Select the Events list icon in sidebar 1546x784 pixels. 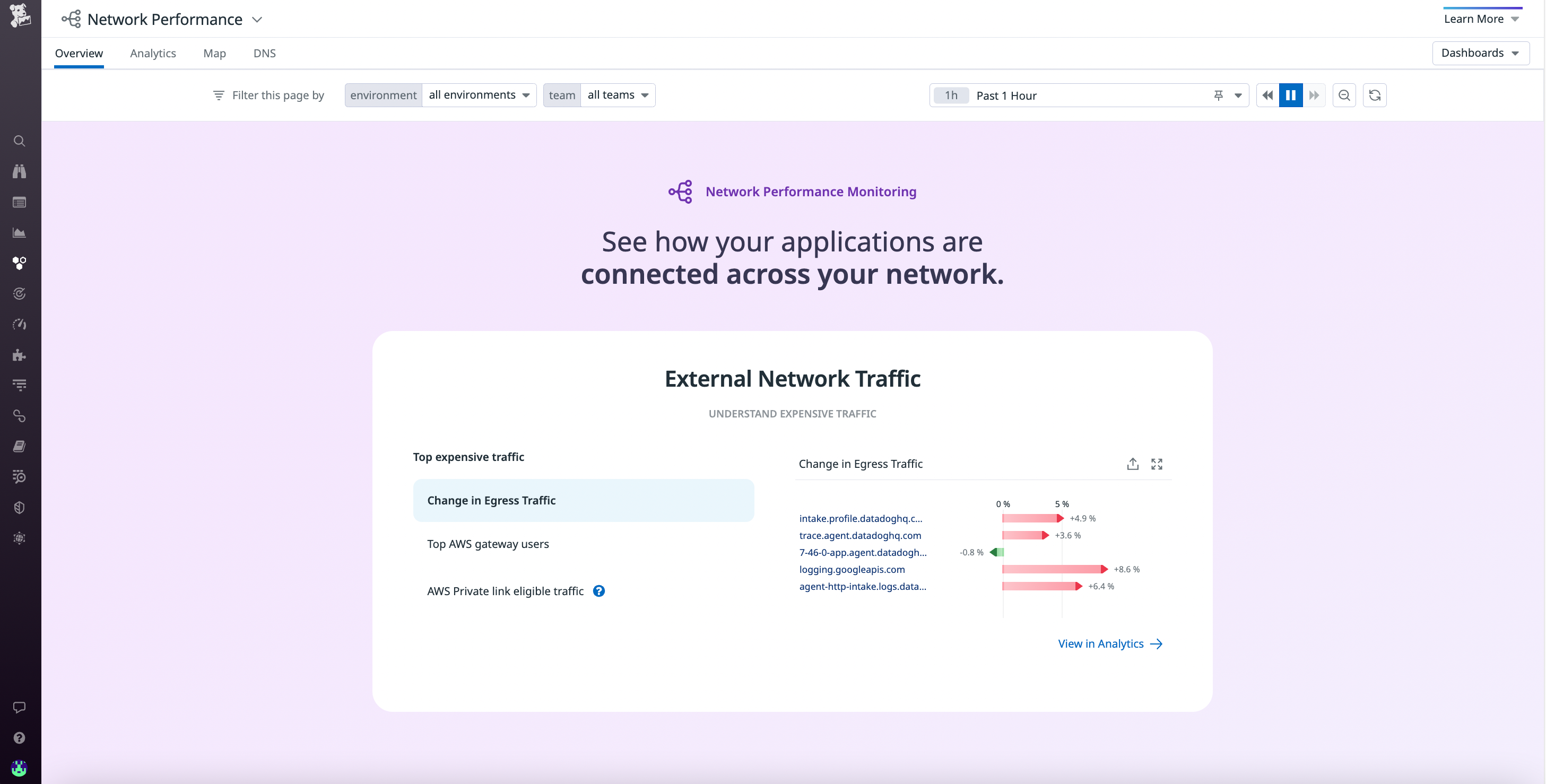pyautogui.click(x=19, y=202)
